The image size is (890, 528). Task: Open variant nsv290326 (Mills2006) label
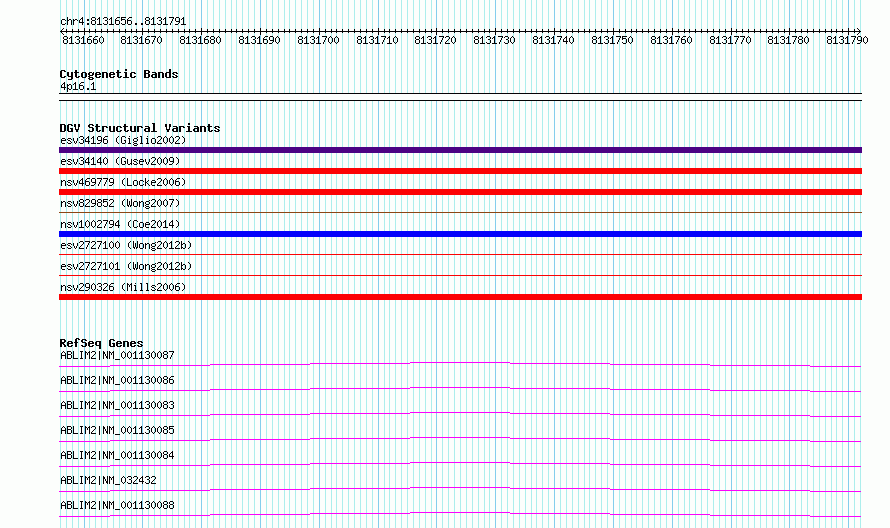point(123,287)
